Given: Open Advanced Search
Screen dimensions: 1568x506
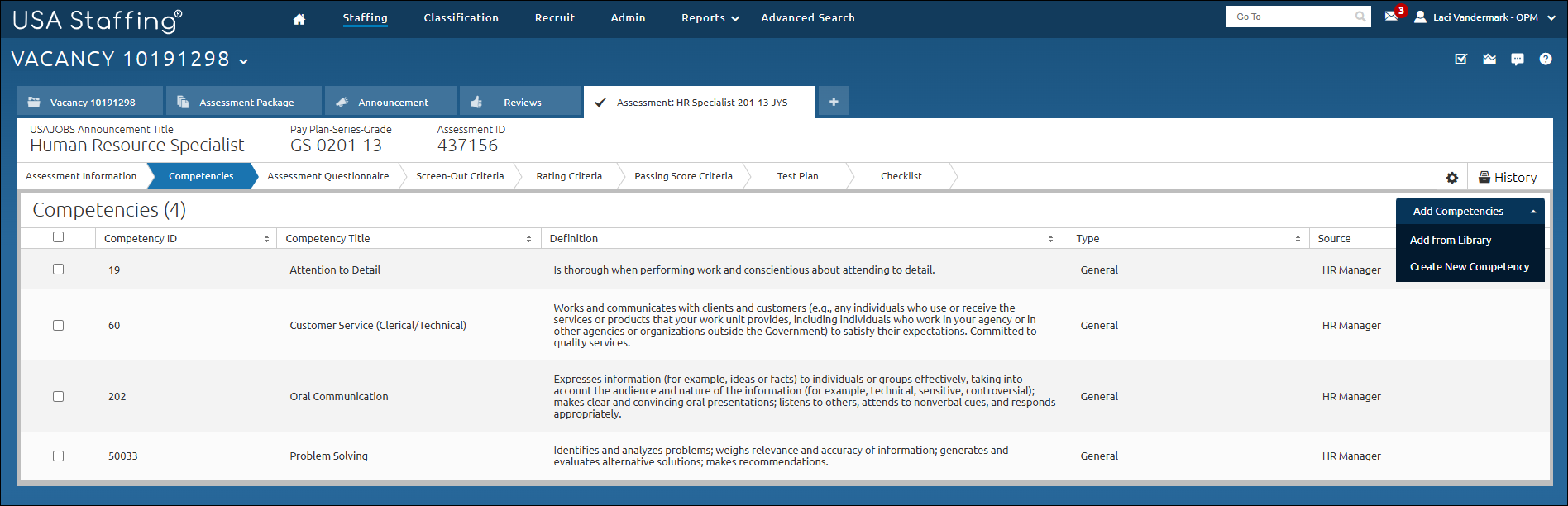Looking at the screenshot, I should (808, 17).
